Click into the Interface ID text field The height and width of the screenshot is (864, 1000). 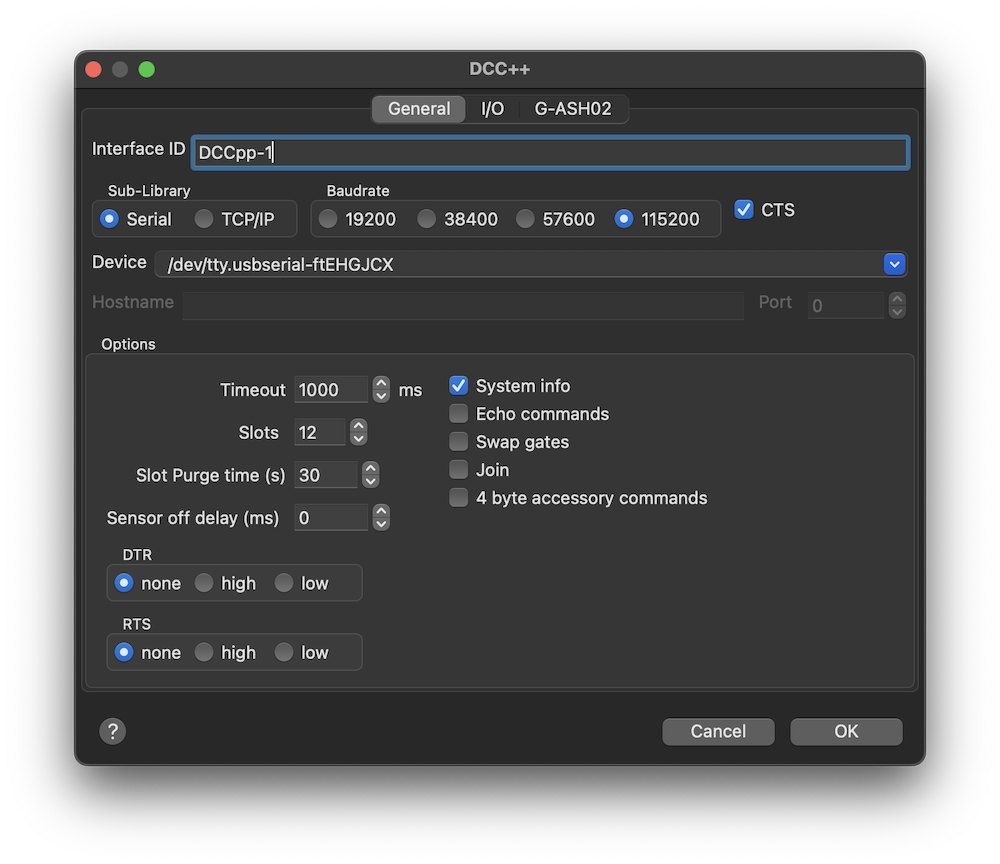pos(550,153)
